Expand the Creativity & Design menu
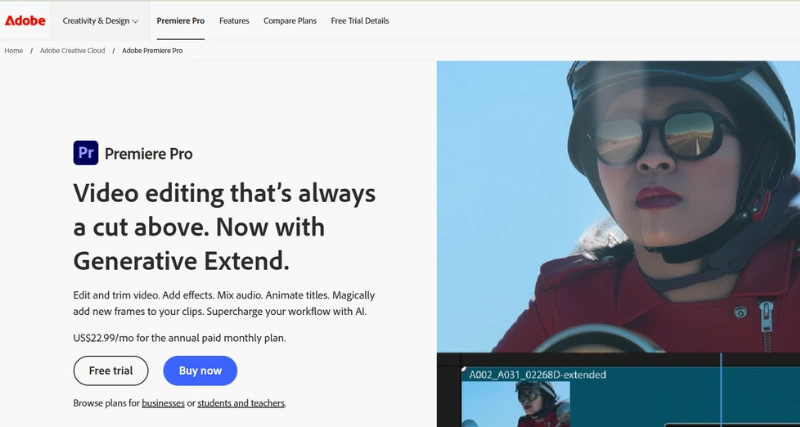This screenshot has width=800, height=427. [x=99, y=21]
